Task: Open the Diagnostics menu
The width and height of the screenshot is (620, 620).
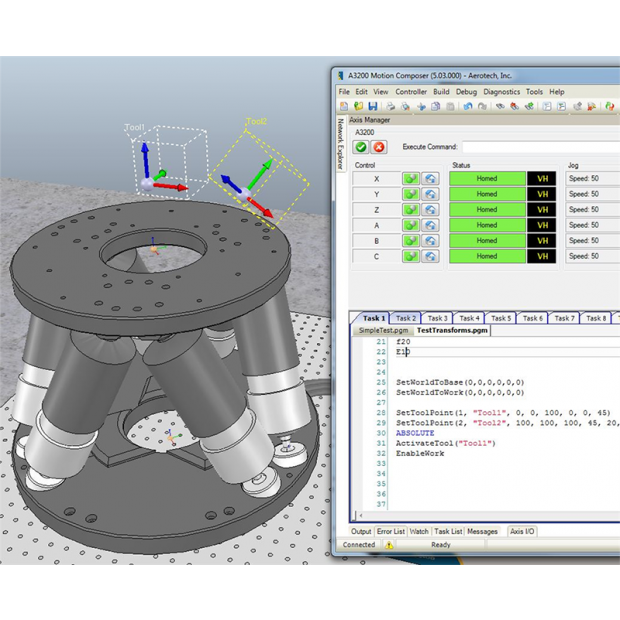Action: (x=501, y=92)
